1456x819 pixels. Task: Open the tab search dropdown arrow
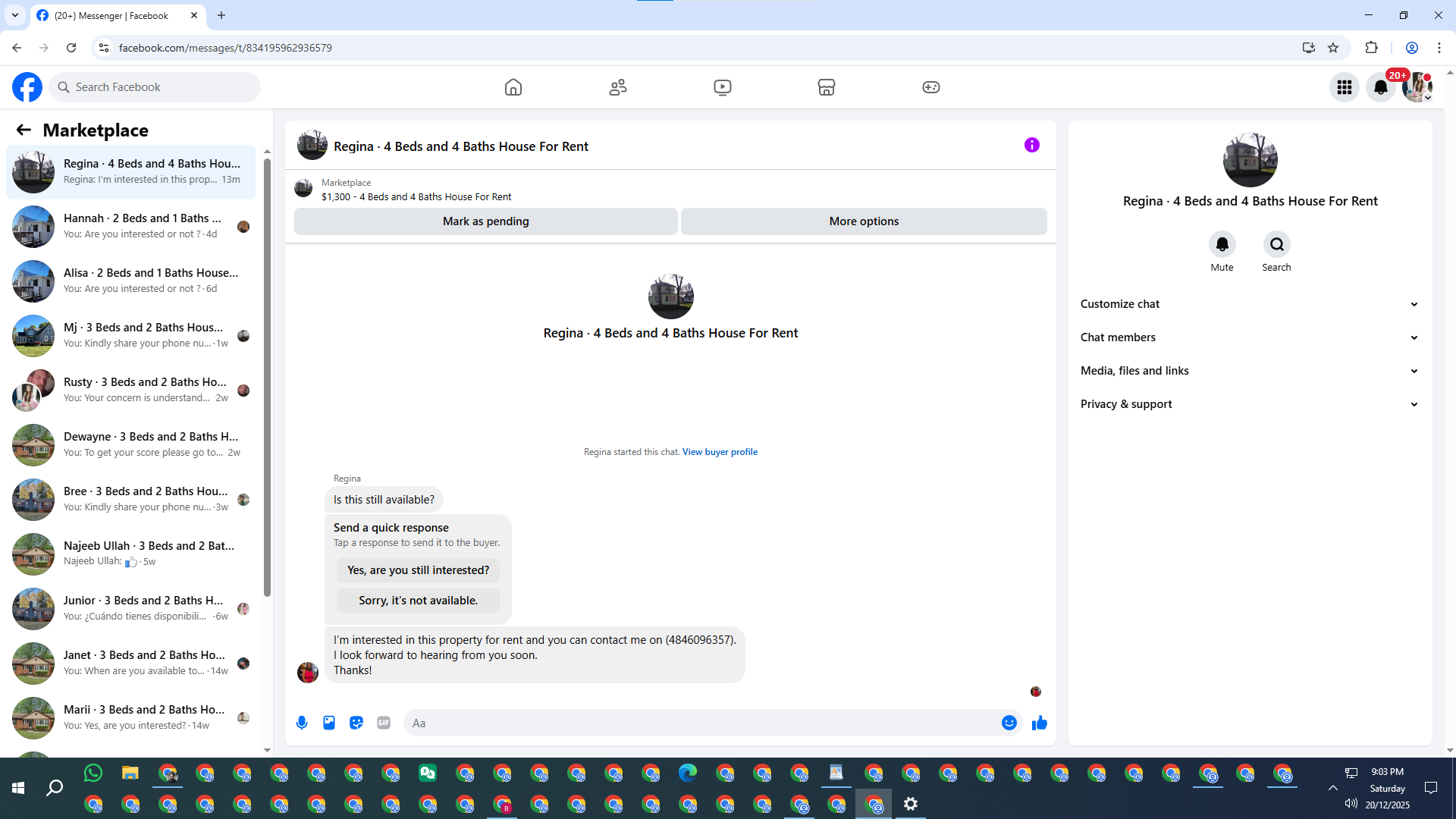pyautogui.click(x=15, y=15)
